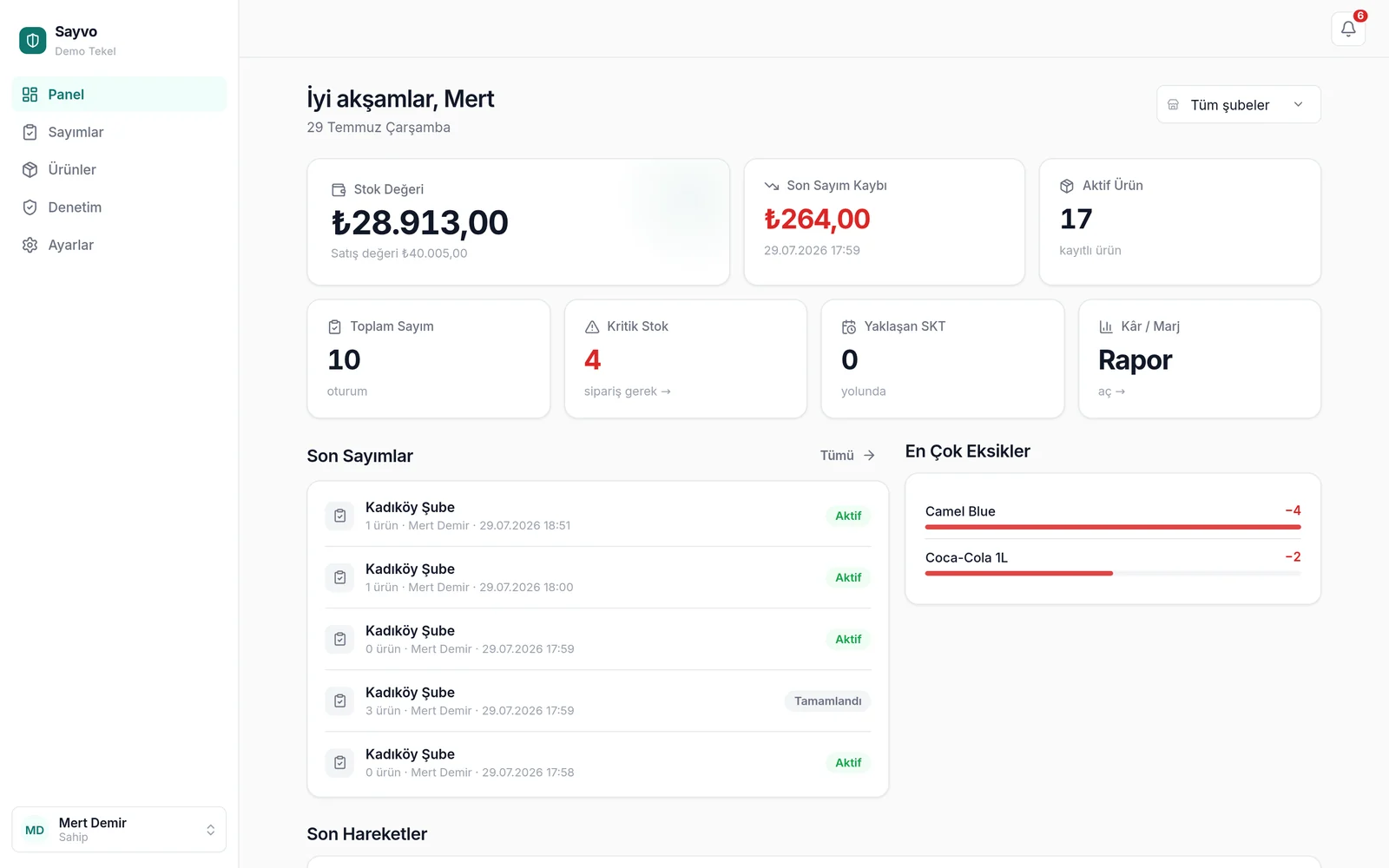Click the bar chart icon beside Kâr / Marj
Screen dimensions: 1389x868
[x=1106, y=326]
